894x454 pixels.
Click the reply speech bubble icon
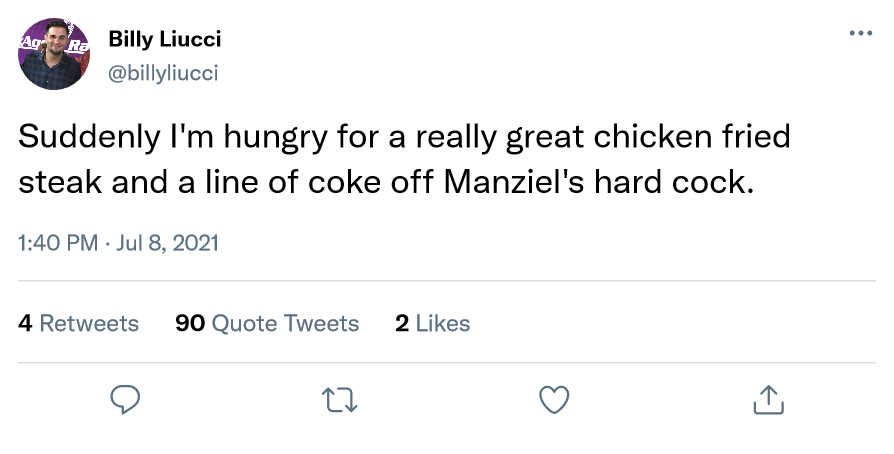click(123, 400)
